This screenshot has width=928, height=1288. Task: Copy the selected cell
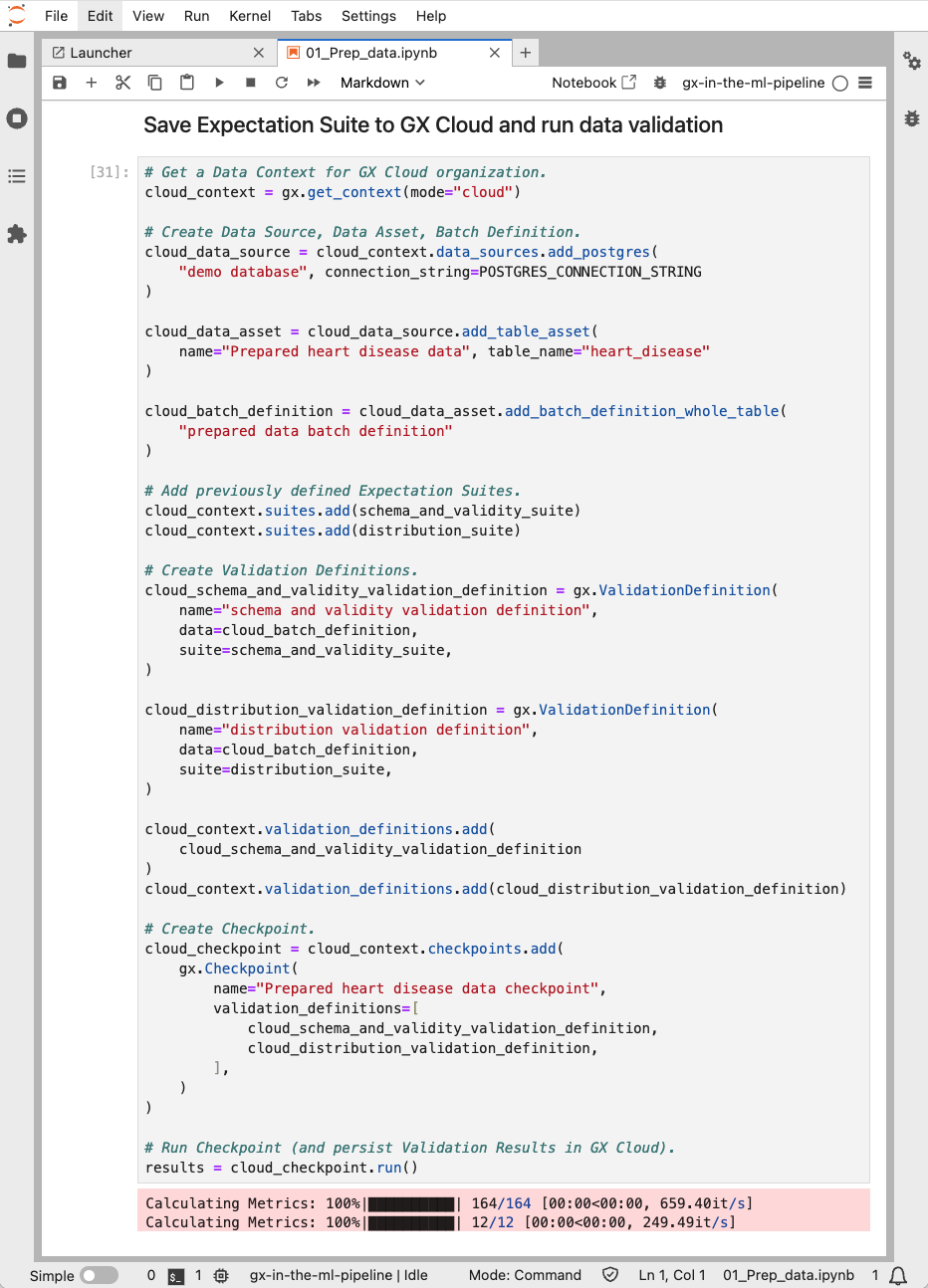(x=155, y=83)
